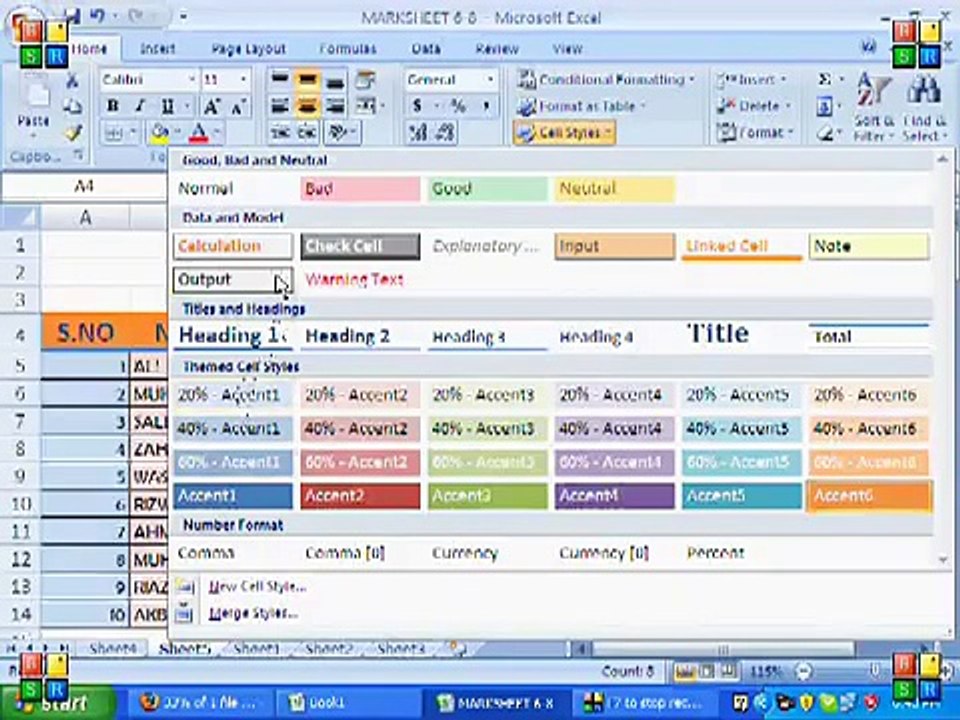This screenshot has height=720, width=960.
Task: Apply the Output cell style
Action: [x=233, y=280]
